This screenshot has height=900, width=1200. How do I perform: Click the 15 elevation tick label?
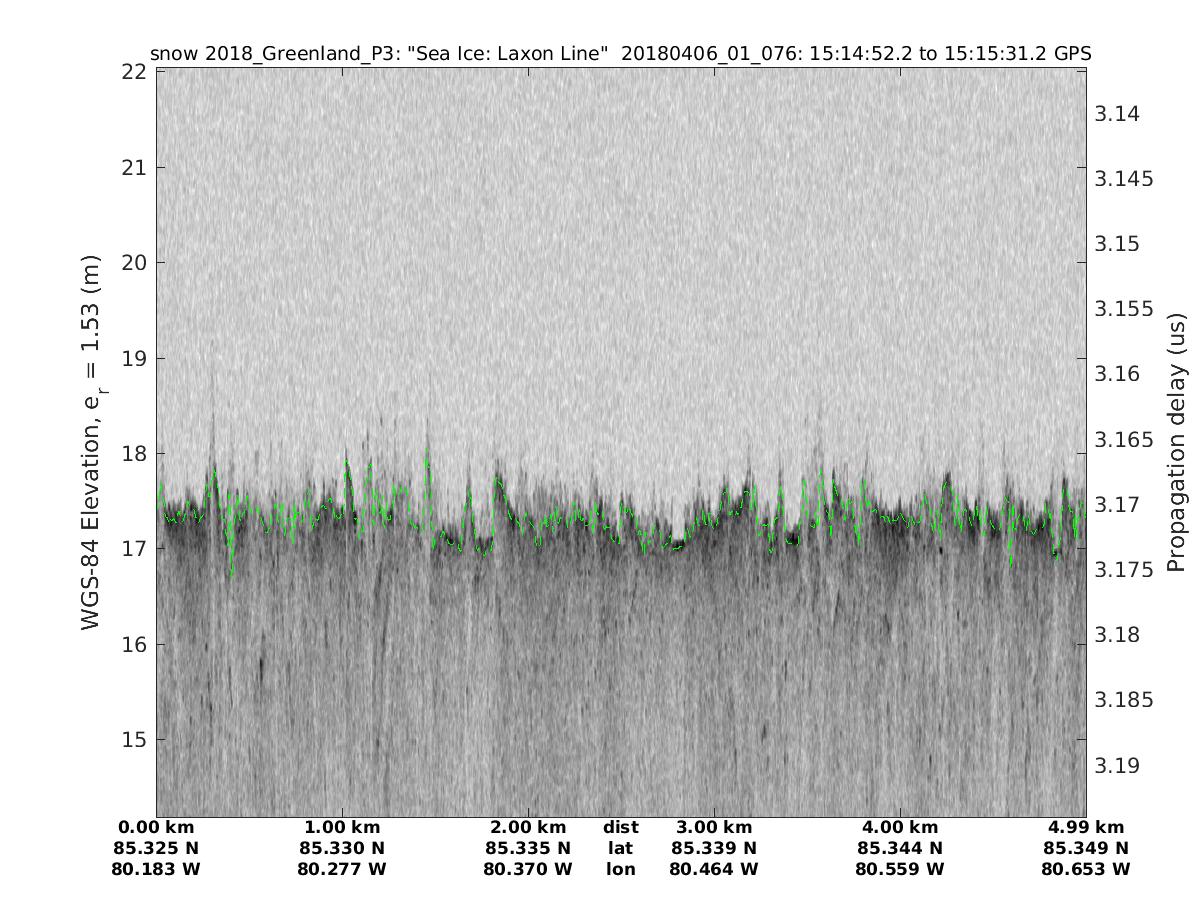pyautogui.click(x=136, y=740)
